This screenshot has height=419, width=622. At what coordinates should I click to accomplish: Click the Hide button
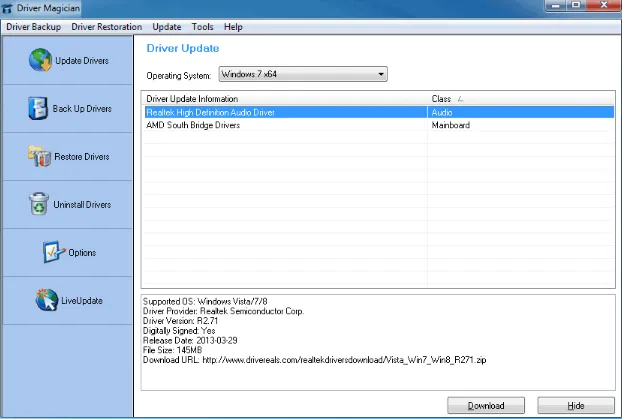[576, 406]
